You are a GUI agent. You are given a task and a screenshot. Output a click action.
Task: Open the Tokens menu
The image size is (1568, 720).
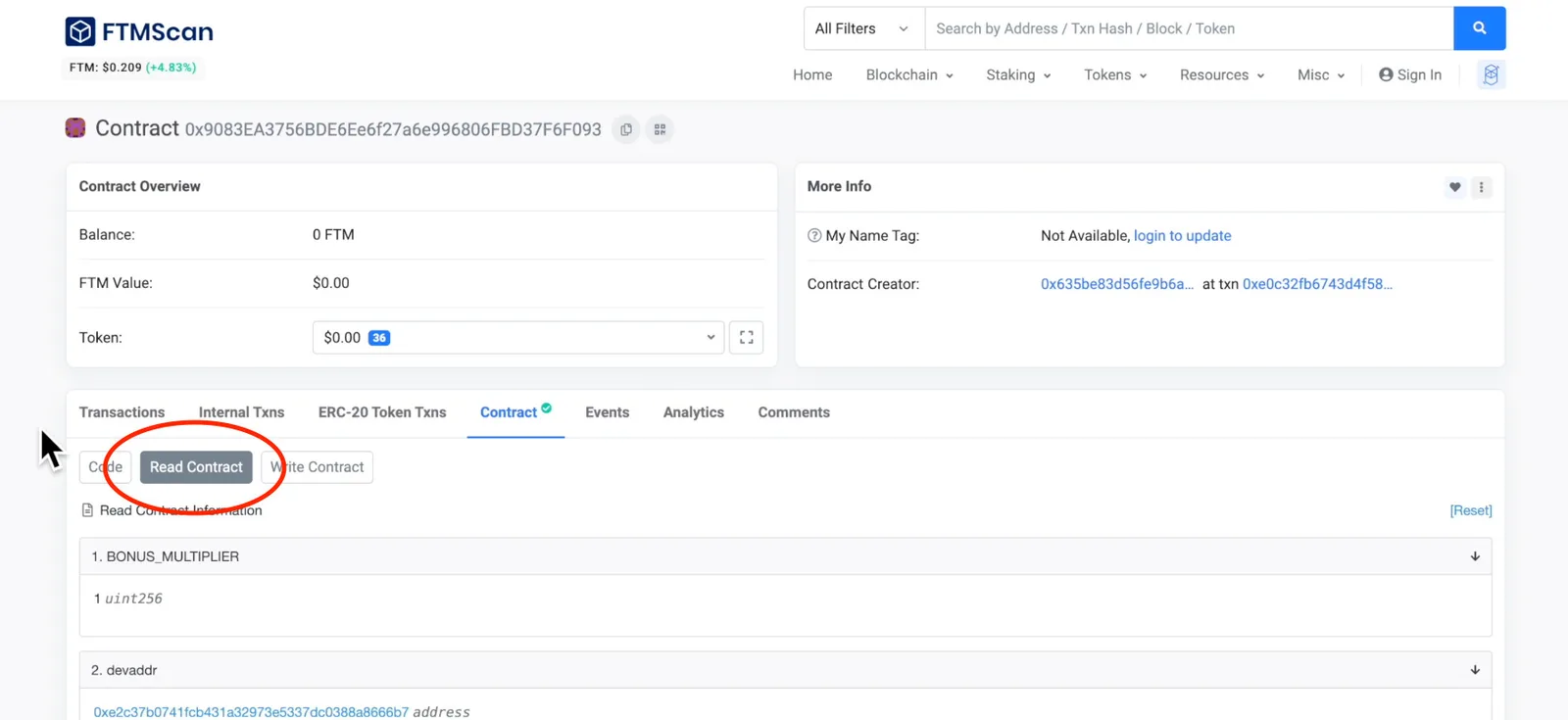1115,75
